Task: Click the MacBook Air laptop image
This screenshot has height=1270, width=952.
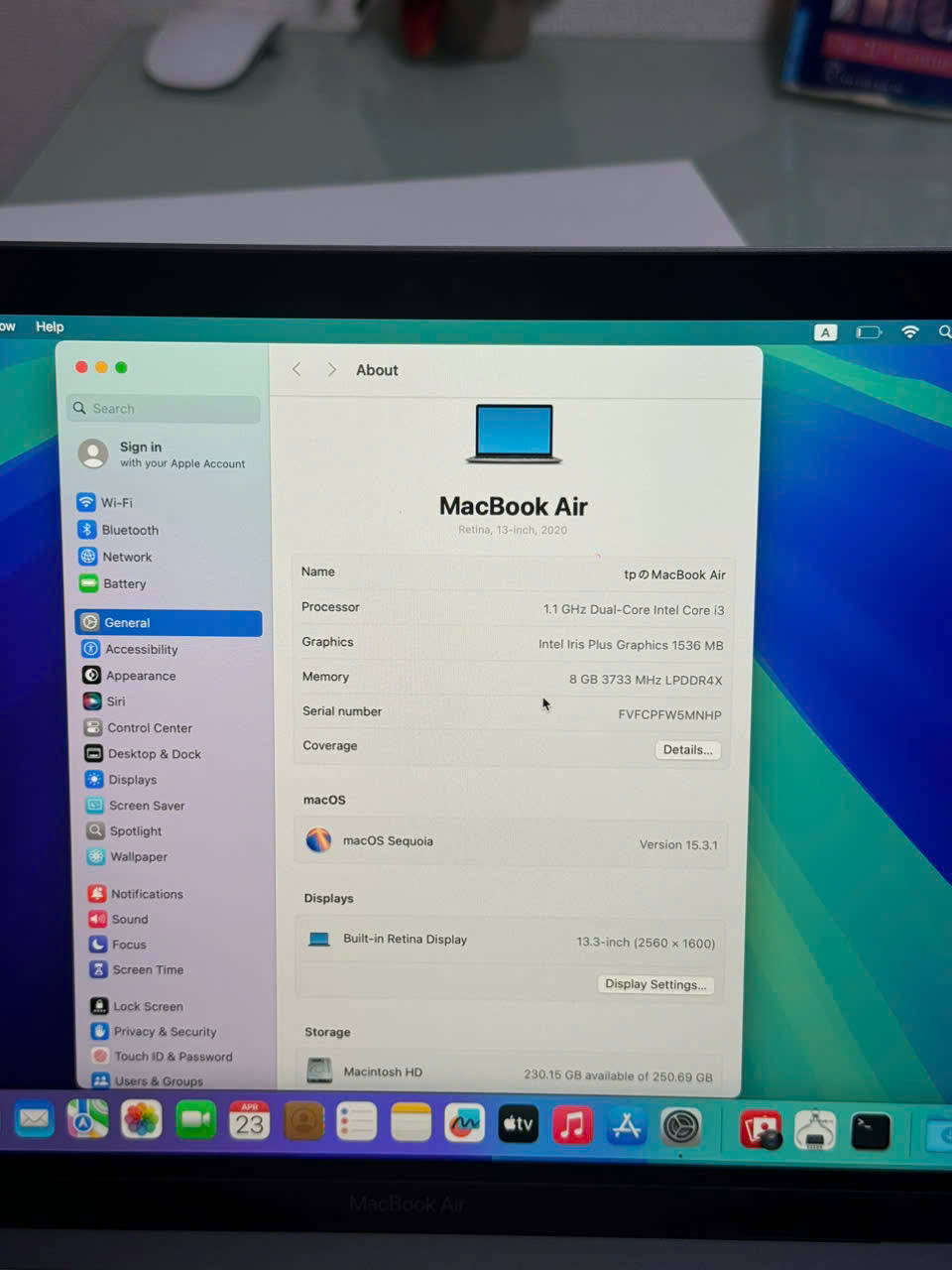Action: pos(514,434)
